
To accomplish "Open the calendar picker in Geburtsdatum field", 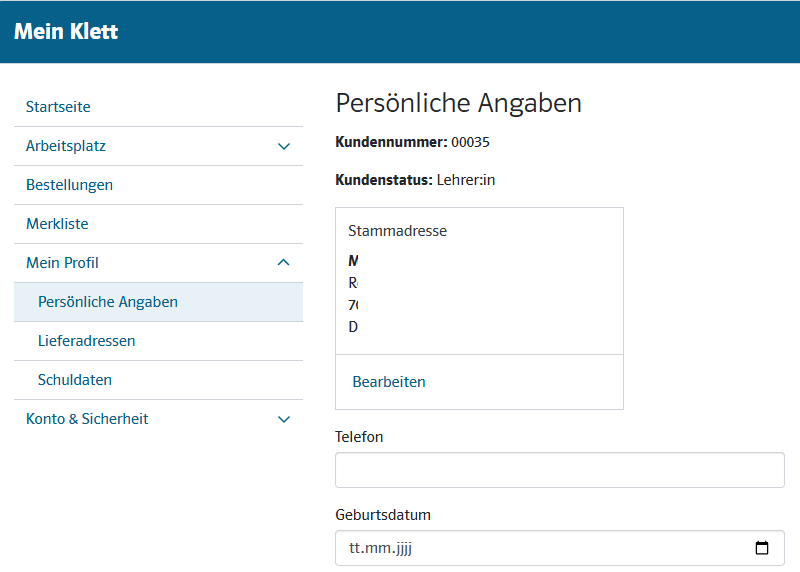I will click(761, 548).
